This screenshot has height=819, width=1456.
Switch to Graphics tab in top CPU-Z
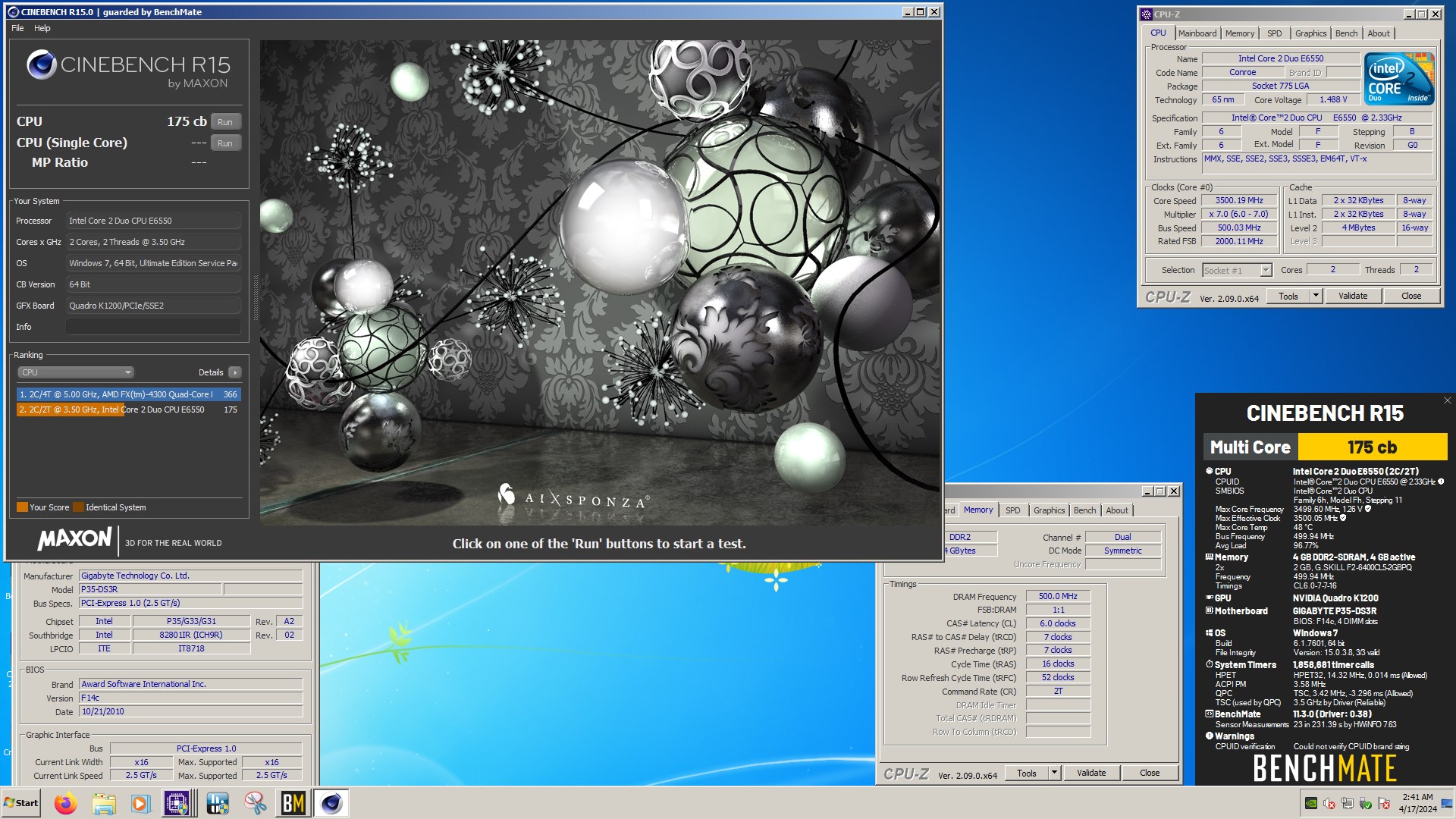coord(1310,33)
